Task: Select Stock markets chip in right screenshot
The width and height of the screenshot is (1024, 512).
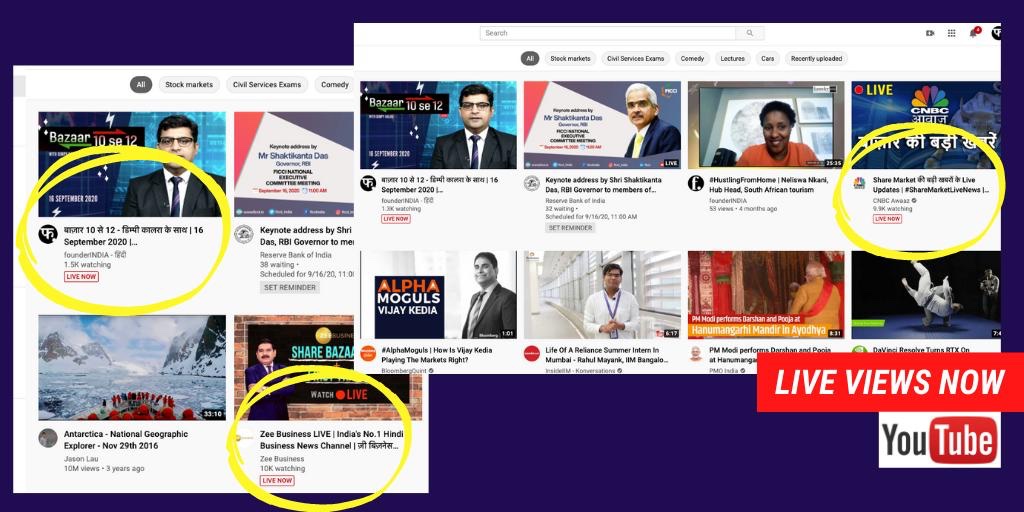Action: point(570,58)
